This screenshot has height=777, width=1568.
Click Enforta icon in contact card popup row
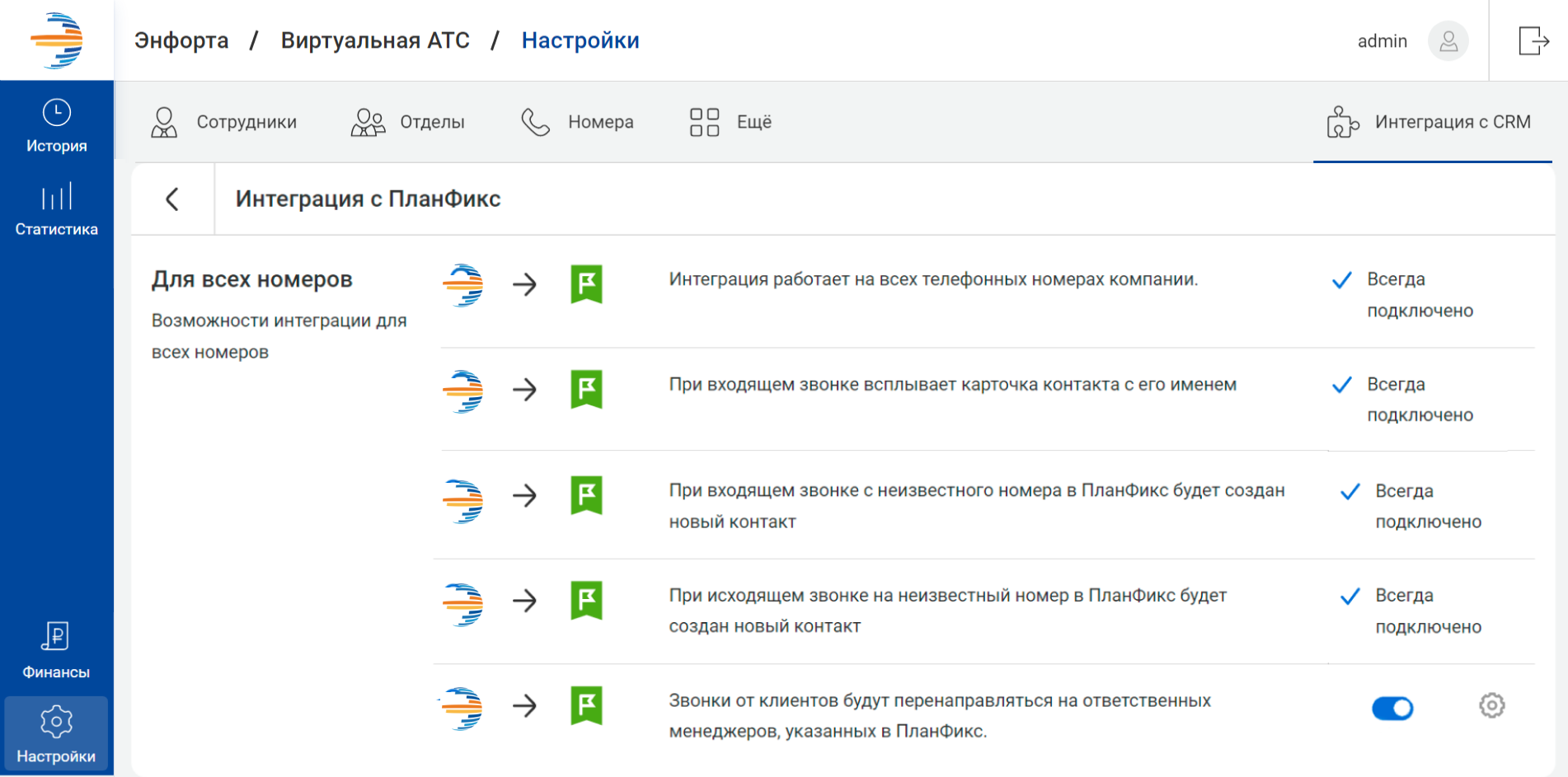(x=463, y=391)
